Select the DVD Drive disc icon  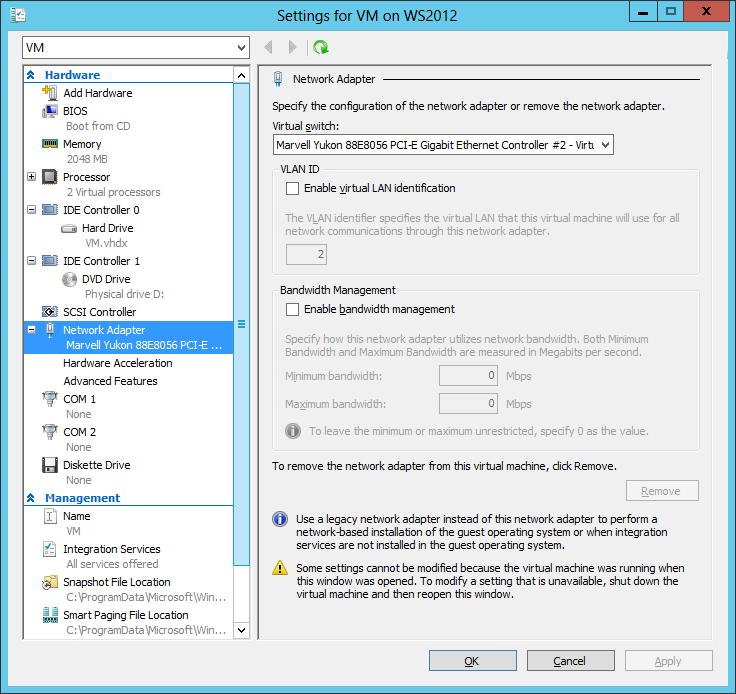tap(69, 279)
